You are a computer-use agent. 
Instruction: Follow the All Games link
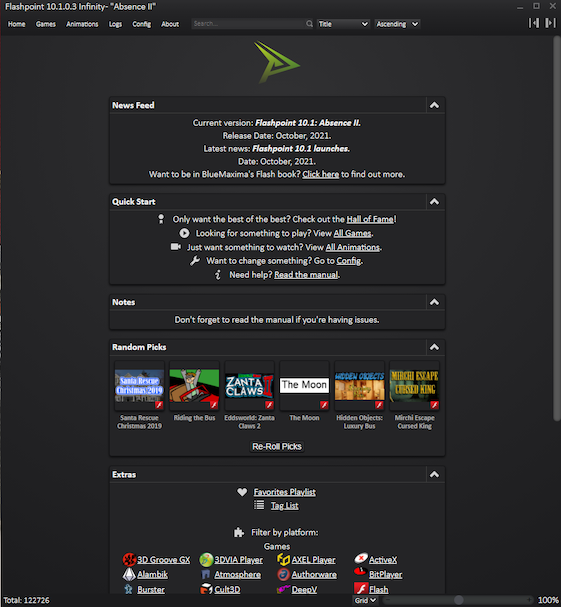coord(352,233)
